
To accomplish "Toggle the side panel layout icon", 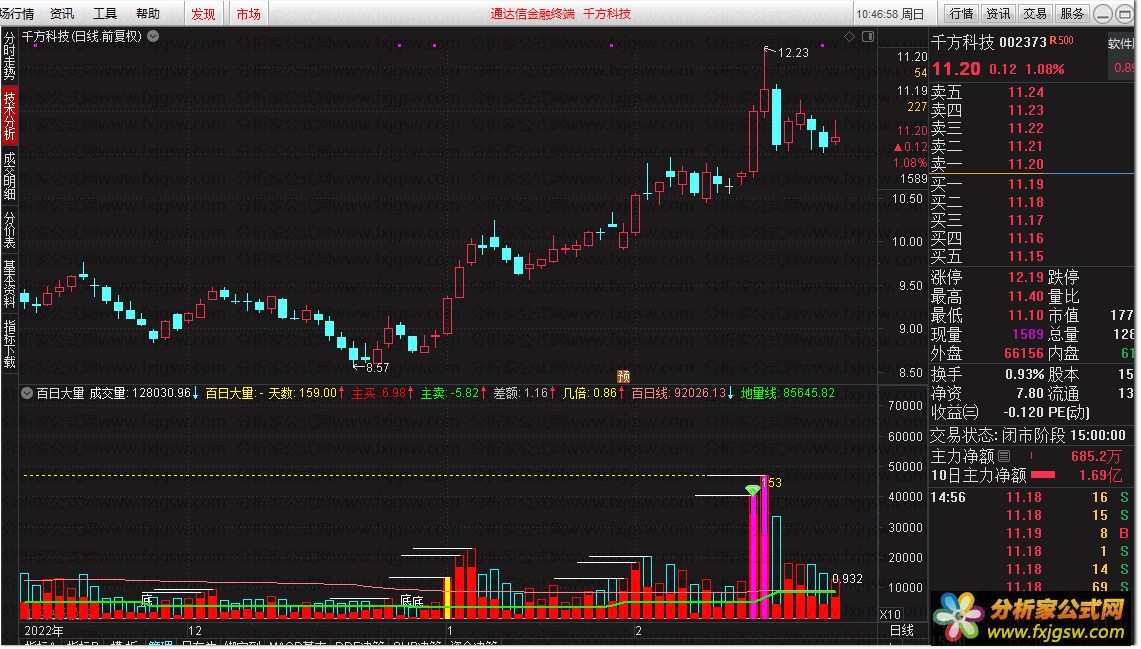I will 867,36.
